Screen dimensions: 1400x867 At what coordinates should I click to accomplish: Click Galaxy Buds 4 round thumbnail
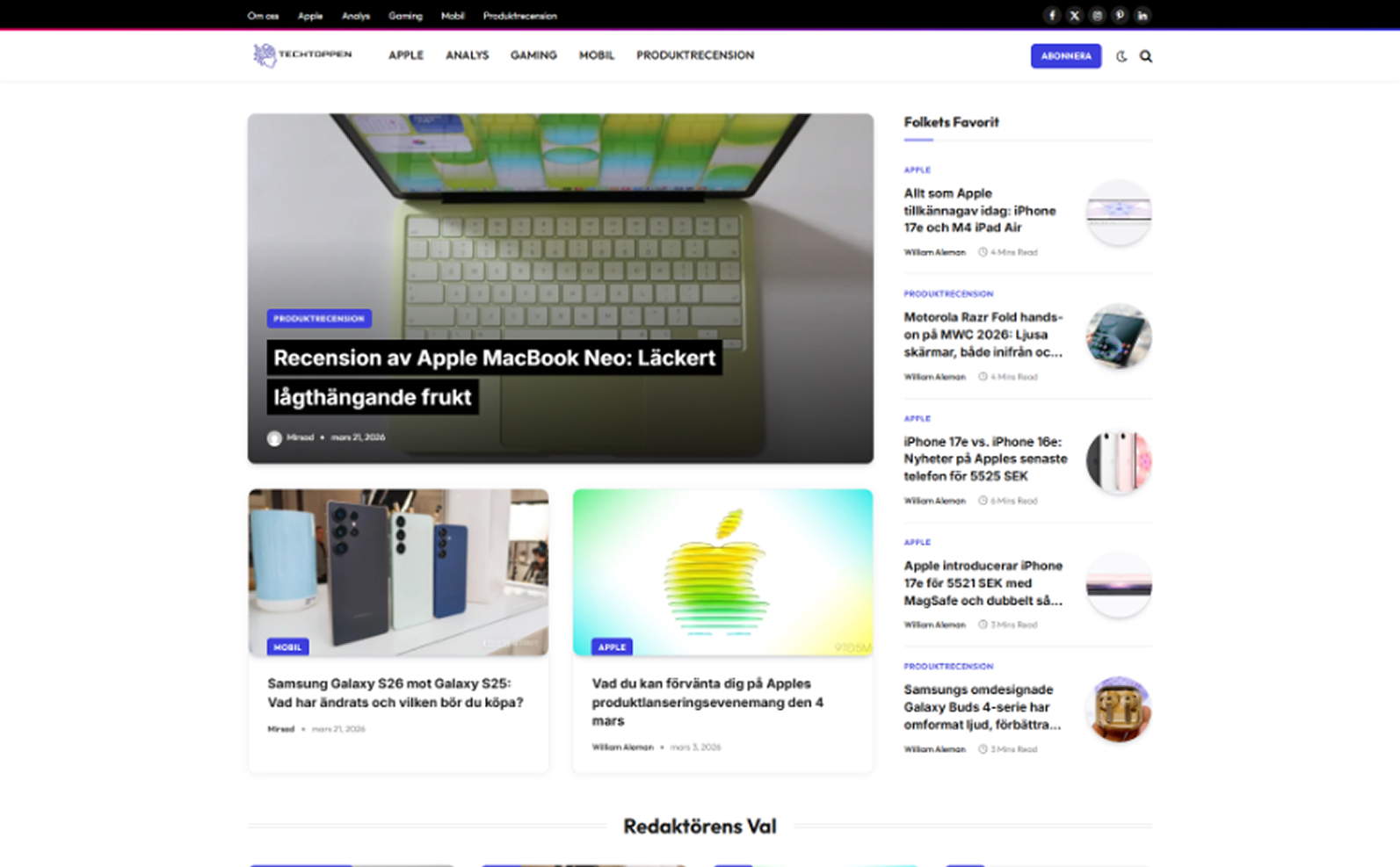click(x=1119, y=710)
